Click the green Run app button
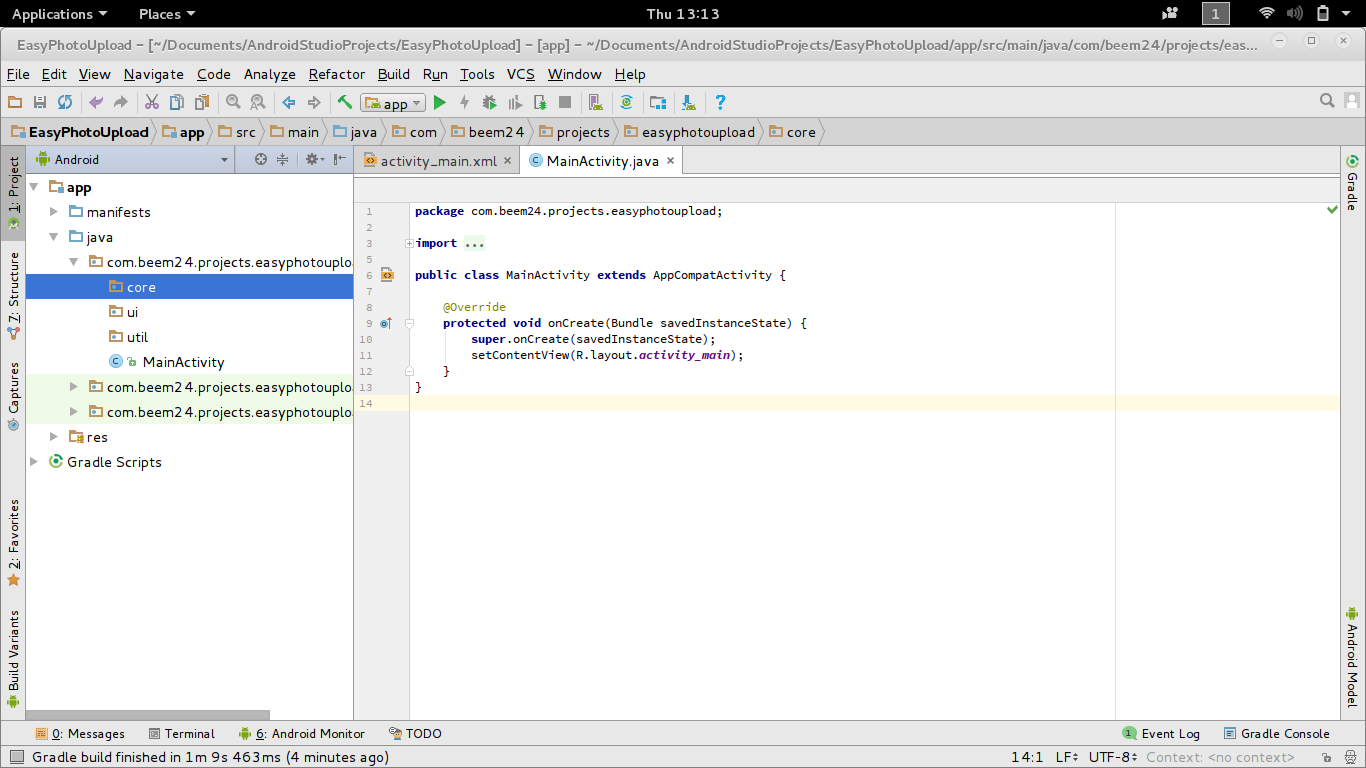 [439, 103]
